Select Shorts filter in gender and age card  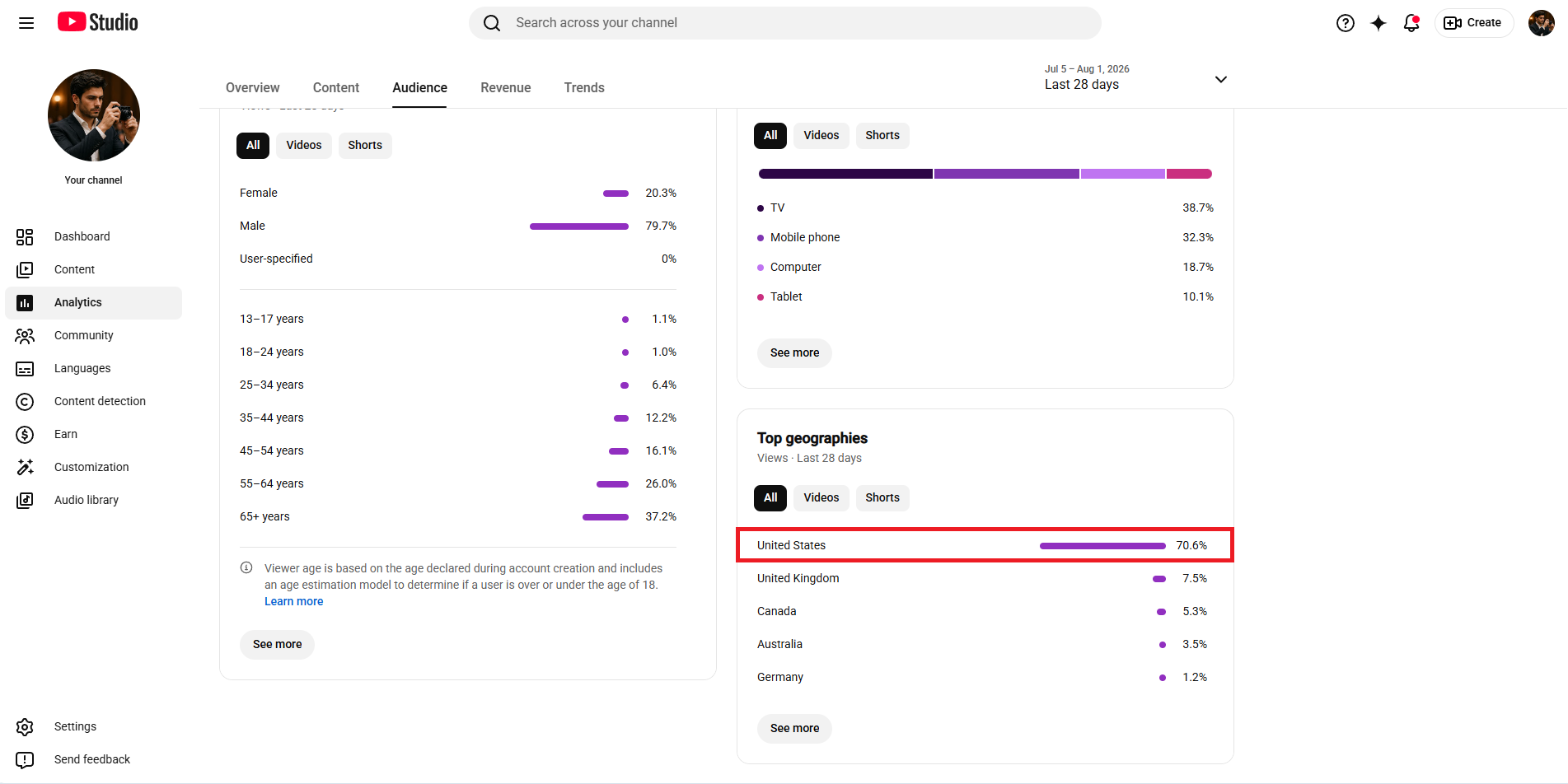click(x=365, y=146)
